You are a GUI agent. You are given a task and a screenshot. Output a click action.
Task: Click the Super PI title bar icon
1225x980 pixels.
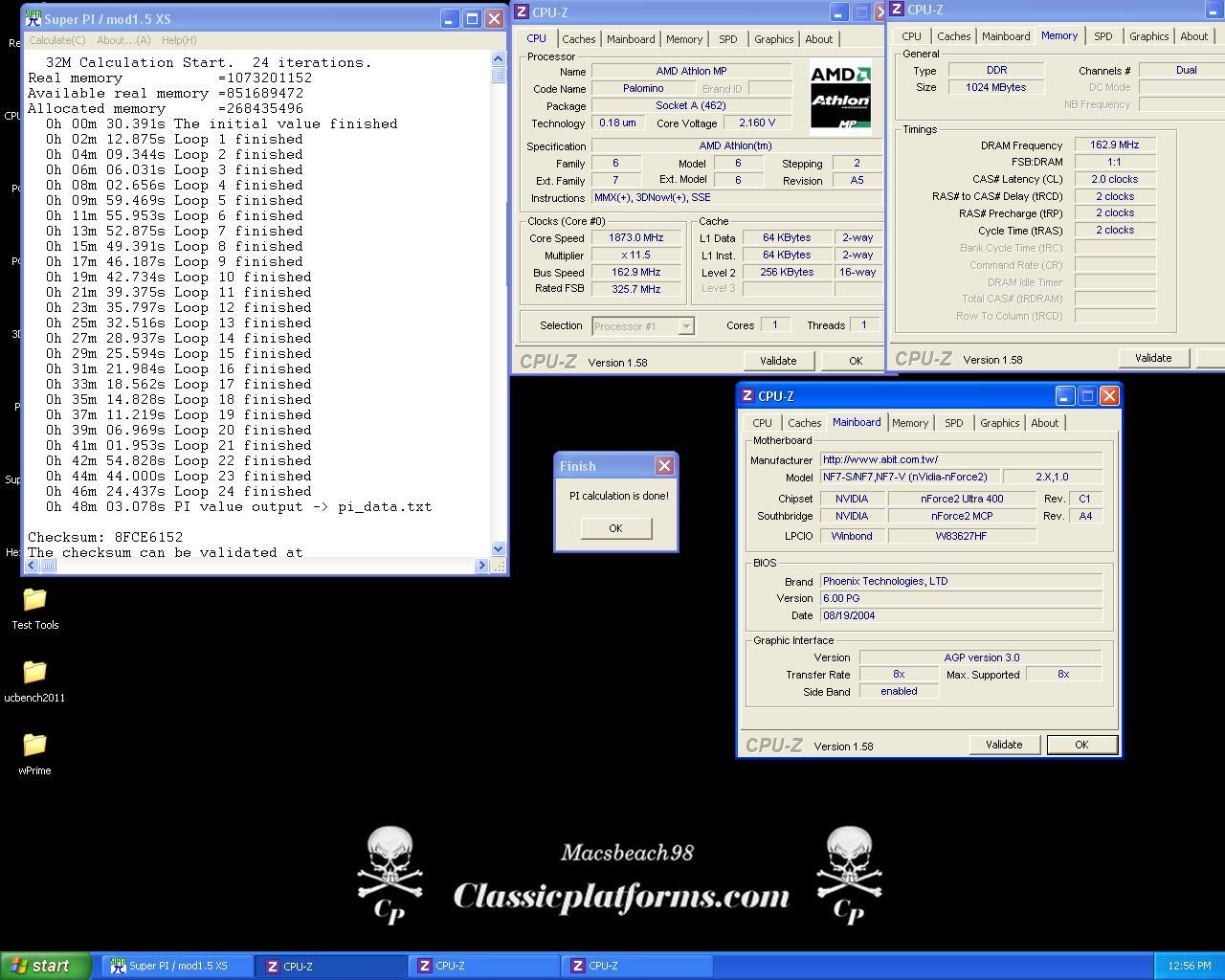[33, 19]
